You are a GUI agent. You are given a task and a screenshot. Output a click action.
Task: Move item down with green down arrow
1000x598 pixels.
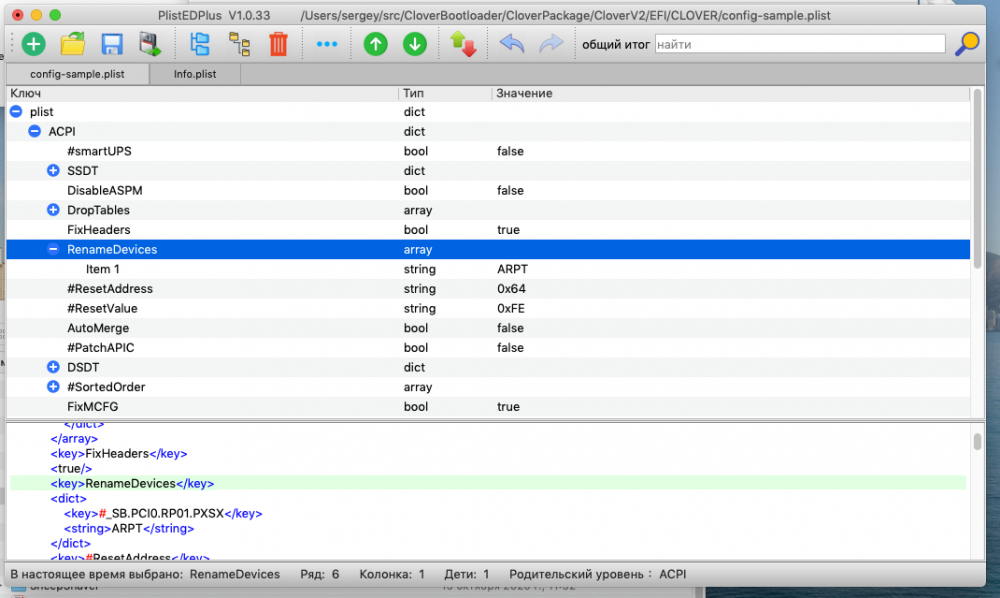click(x=415, y=44)
